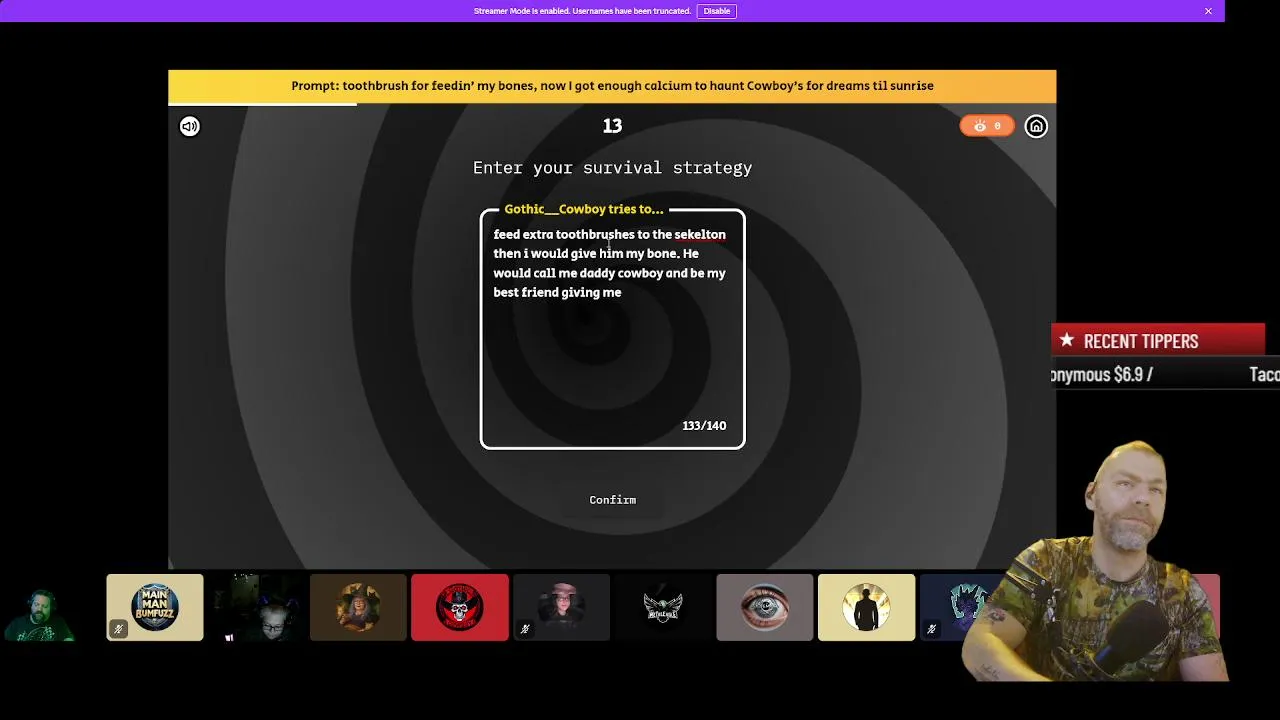Click the '$6.9' tipper ticker text
Screen dimensions: 1280x720
(x=1128, y=374)
